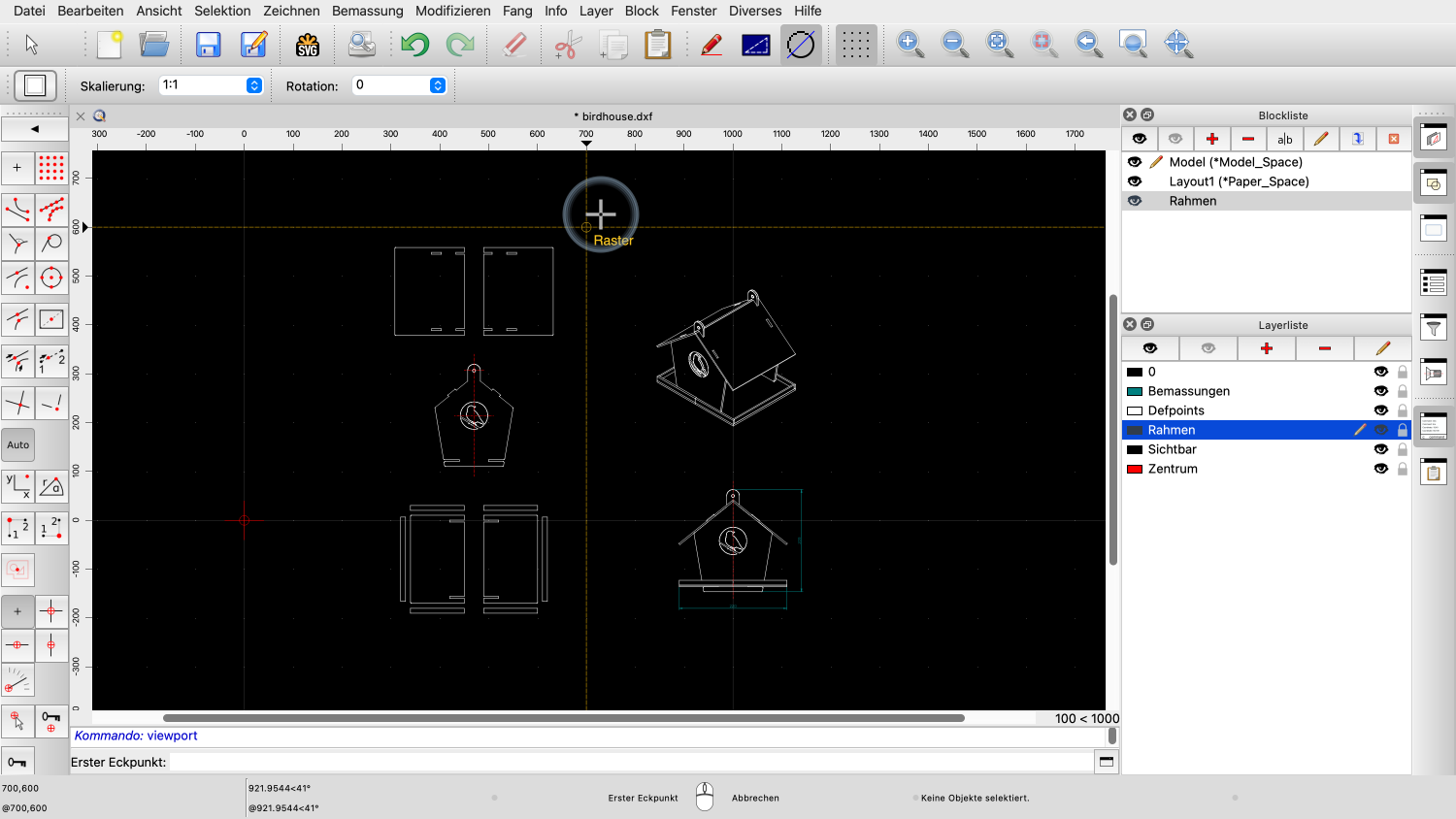Hide the Sichtbar layer
The image size is (1456, 819).
tap(1381, 449)
